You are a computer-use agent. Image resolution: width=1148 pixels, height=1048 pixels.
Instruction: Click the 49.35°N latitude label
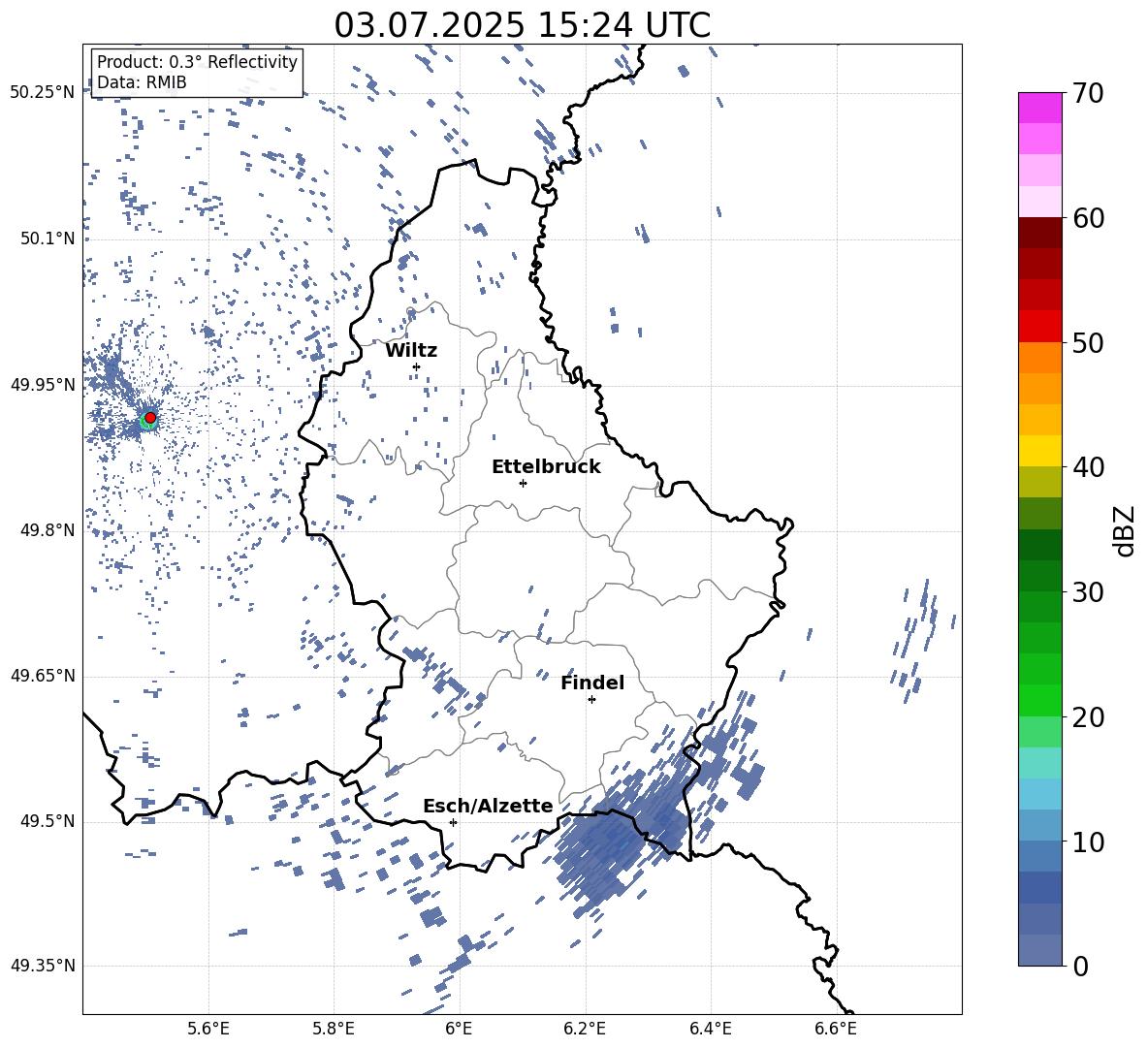point(43,966)
